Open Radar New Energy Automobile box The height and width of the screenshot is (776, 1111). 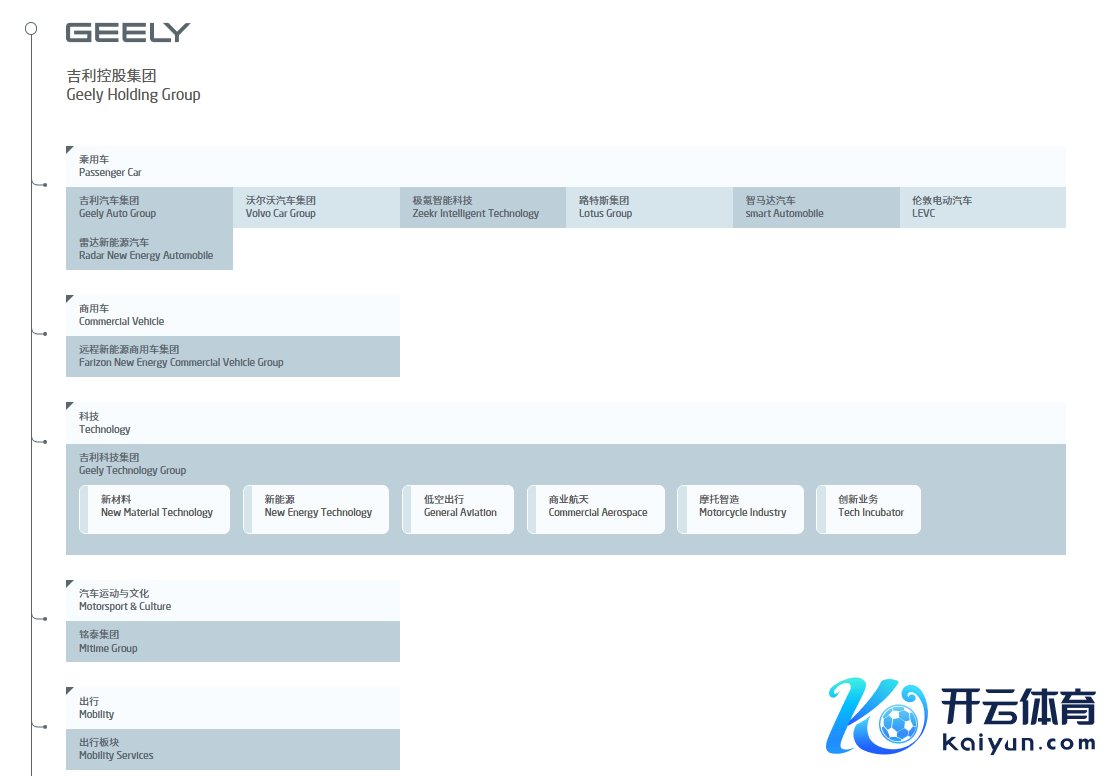pos(150,249)
